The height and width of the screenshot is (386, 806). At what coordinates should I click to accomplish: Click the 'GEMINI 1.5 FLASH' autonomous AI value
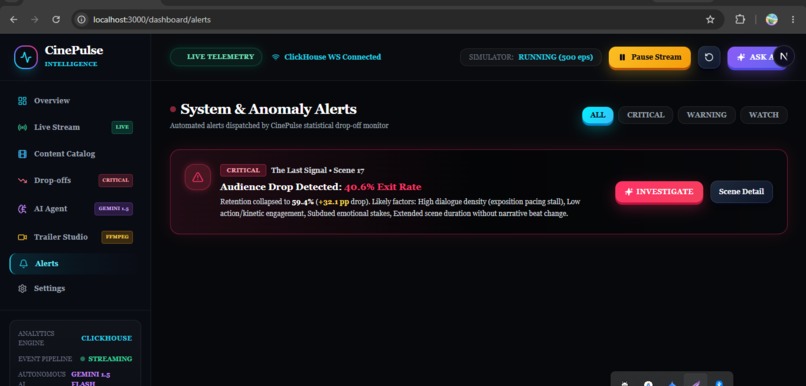(x=90, y=379)
